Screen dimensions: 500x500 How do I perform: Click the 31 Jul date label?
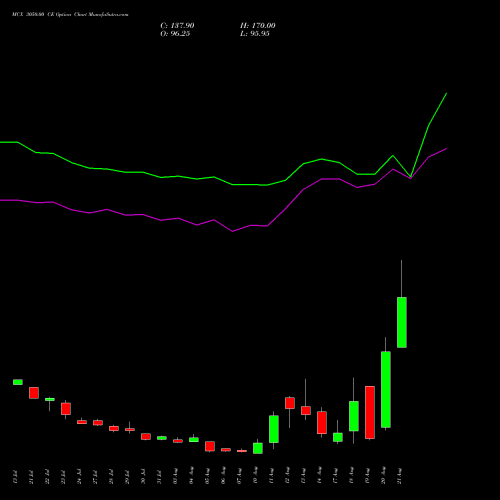(x=160, y=477)
